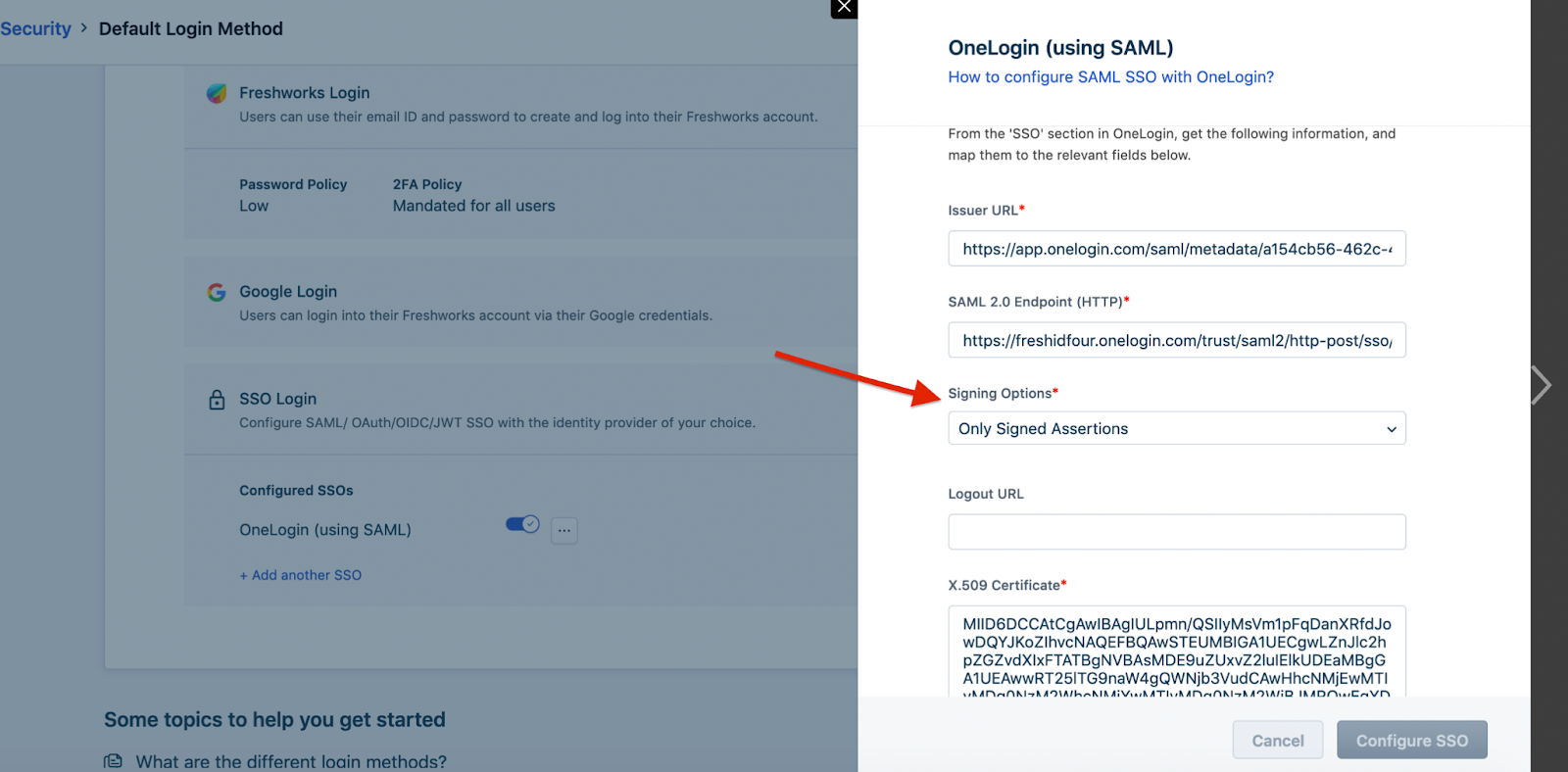The image size is (1568, 772).
Task: Click the SSO Login padlock icon
Action: [x=217, y=400]
